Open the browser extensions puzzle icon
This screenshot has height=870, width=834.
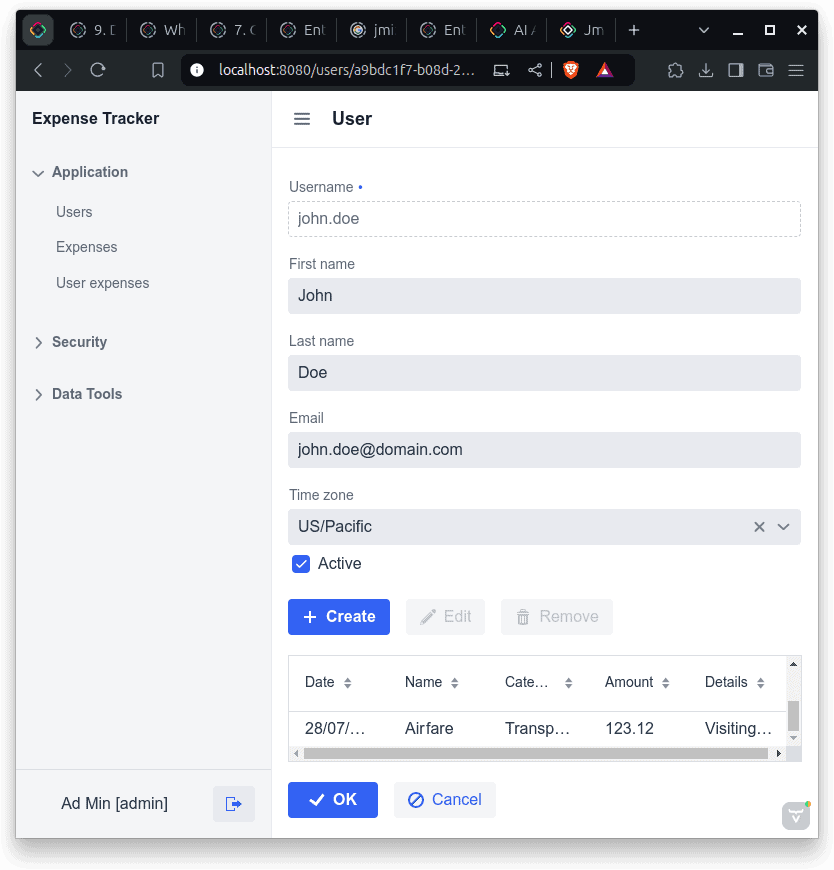click(675, 70)
